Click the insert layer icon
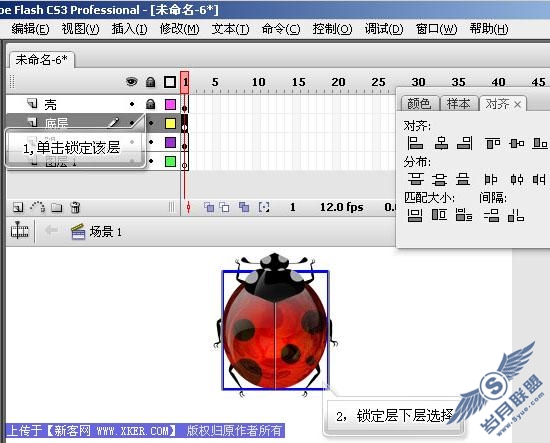Image resolution: width=550 pixels, height=443 pixels. pos(18,207)
